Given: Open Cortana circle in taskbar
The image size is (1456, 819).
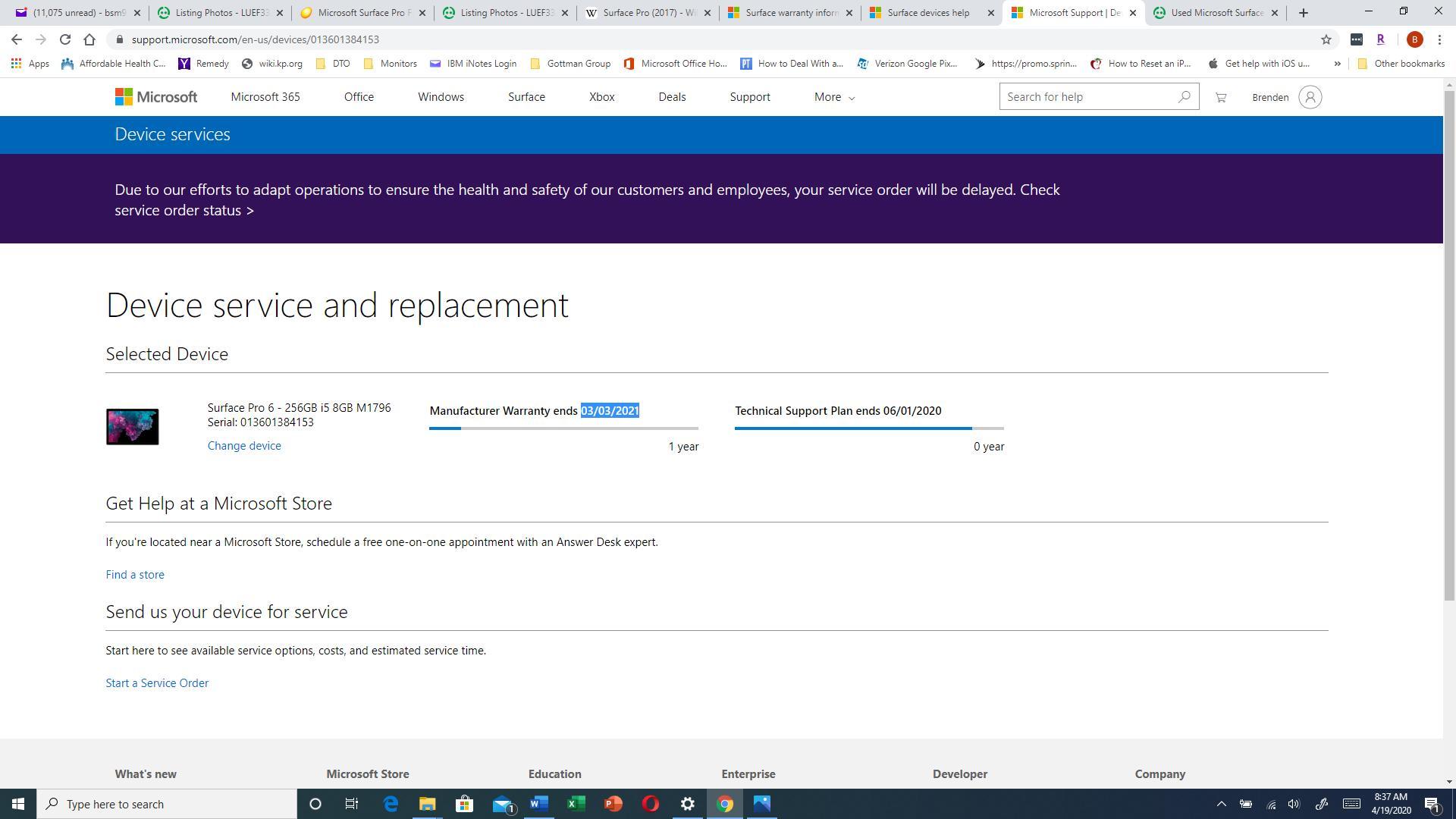Looking at the screenshot, I should point(315,804).
